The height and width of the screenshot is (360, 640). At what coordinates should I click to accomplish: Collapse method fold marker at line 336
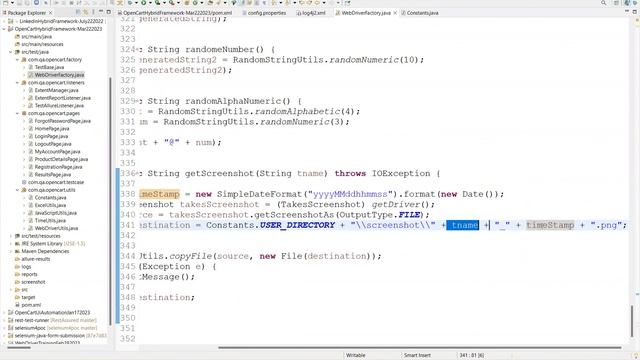click(x=137, y=173)
